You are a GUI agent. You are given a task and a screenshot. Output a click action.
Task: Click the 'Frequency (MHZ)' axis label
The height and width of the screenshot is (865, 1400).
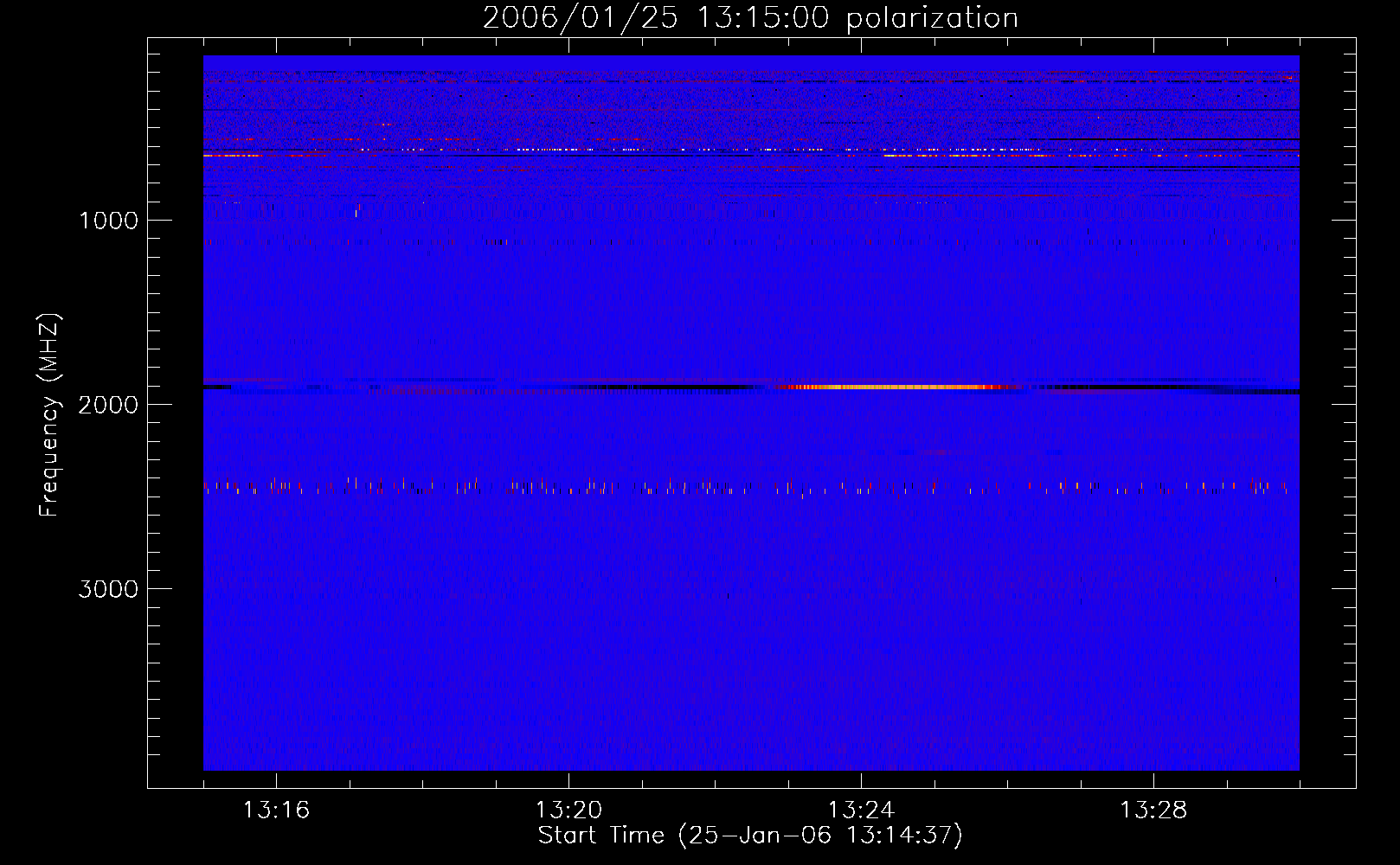pos(49,415)
